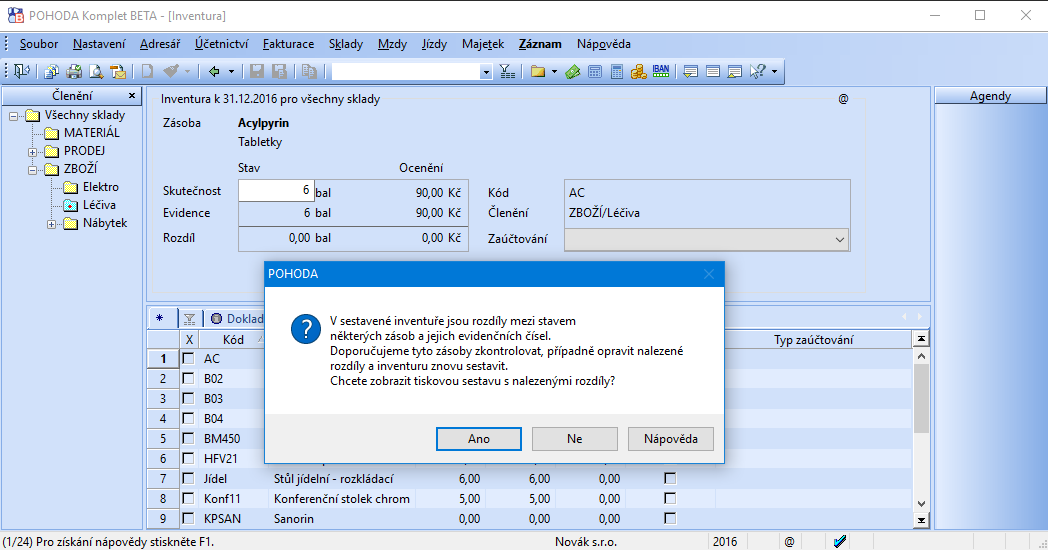Open the Zaúčtování dropdown
Screen dimensions: 1048x550
(839, 239)
